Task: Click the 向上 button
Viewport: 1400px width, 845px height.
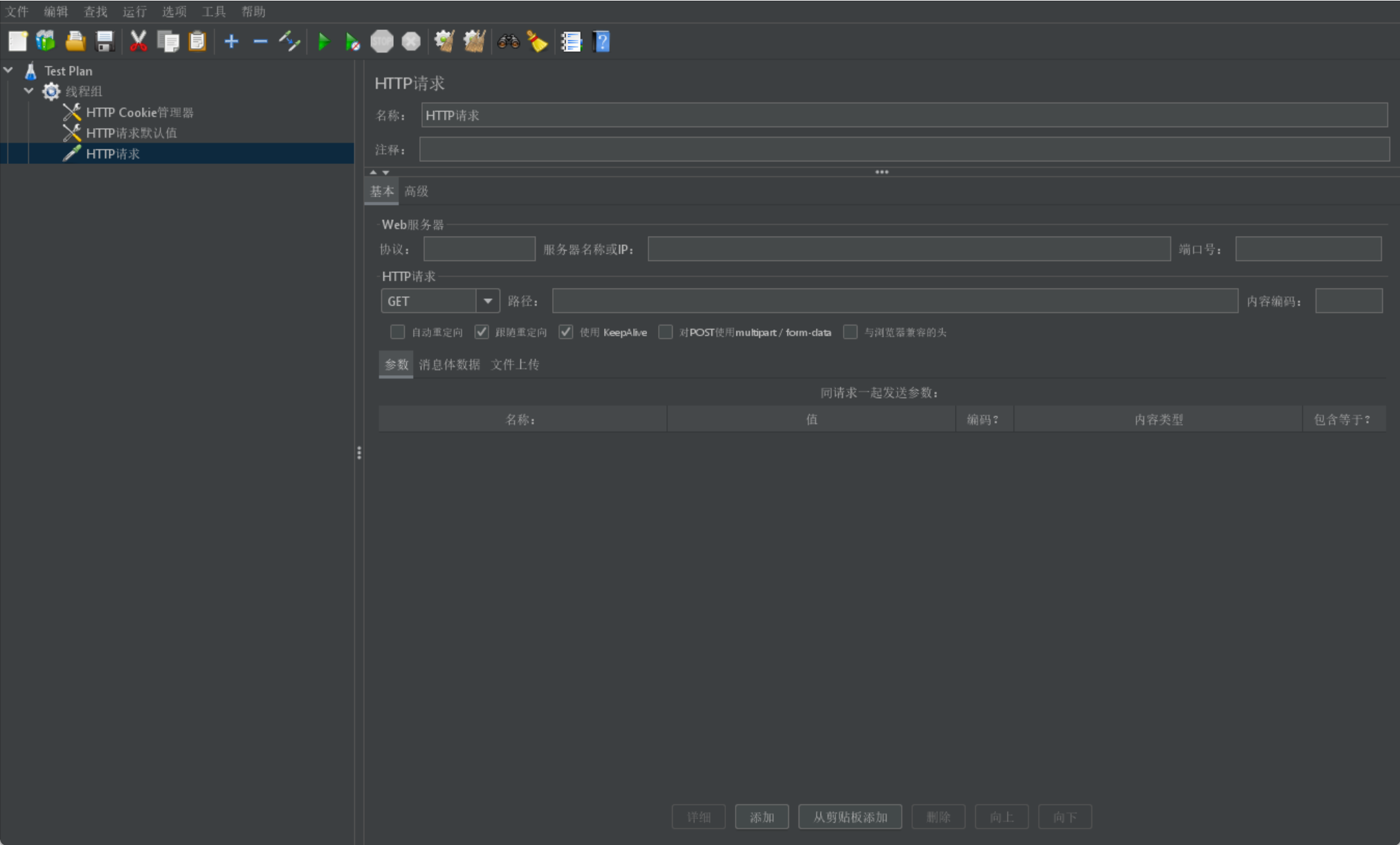Action: pyautogui.click(x=1001, y=817)
